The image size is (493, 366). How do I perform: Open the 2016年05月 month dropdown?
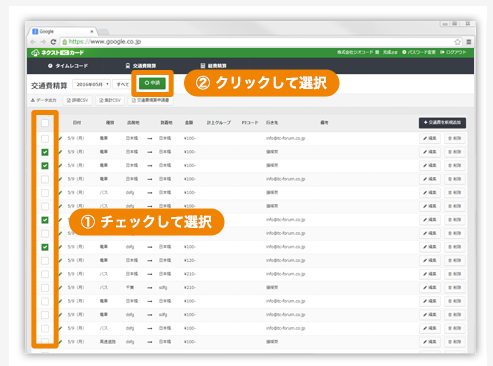[x=91, y=84]
